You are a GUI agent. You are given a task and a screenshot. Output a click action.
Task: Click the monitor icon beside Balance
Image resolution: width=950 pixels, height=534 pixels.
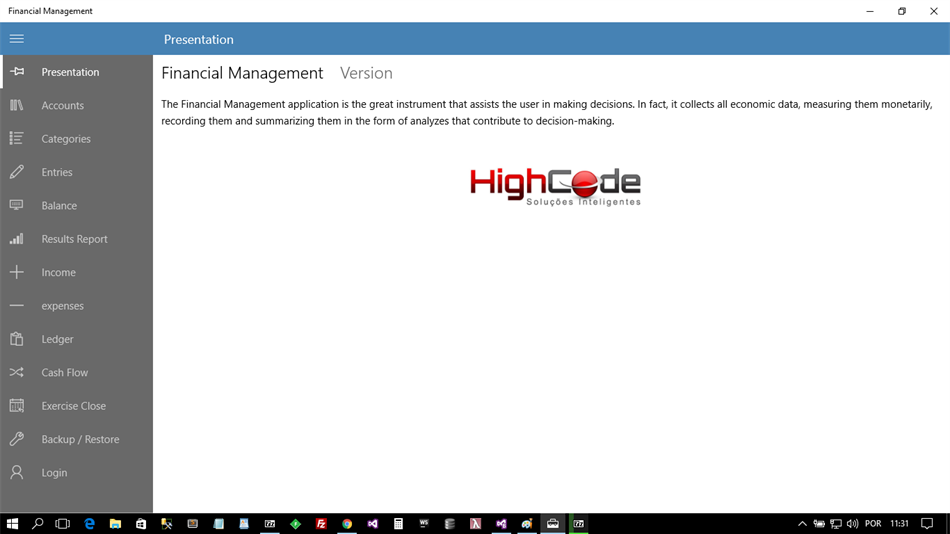[17, 205]
